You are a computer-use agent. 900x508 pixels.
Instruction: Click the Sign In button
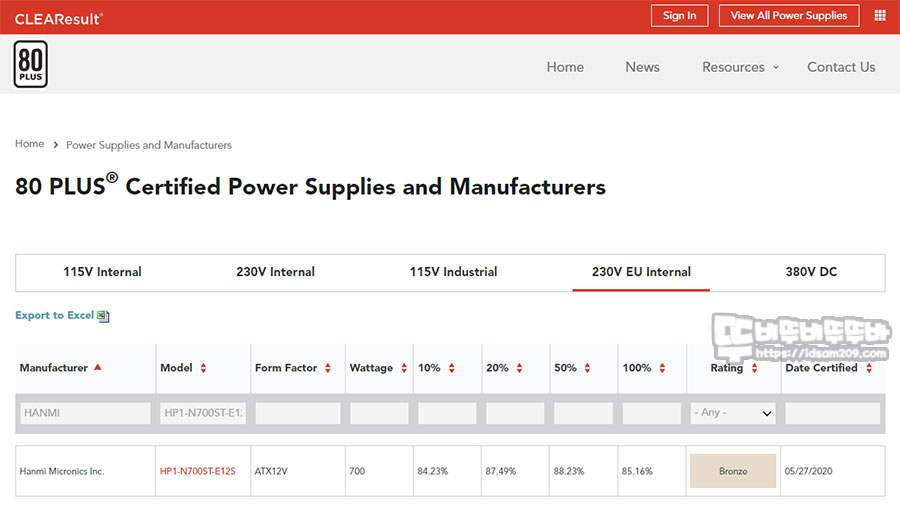680,15
